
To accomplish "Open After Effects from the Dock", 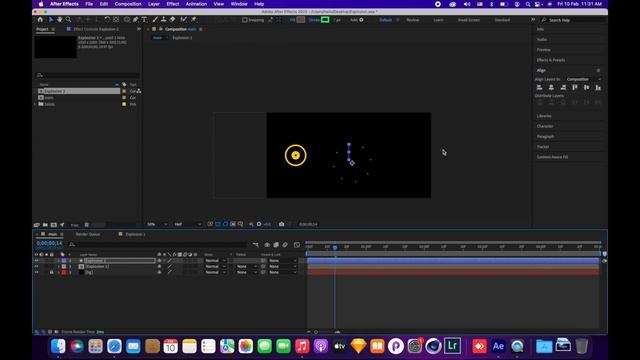I will (x=498, y=346).
